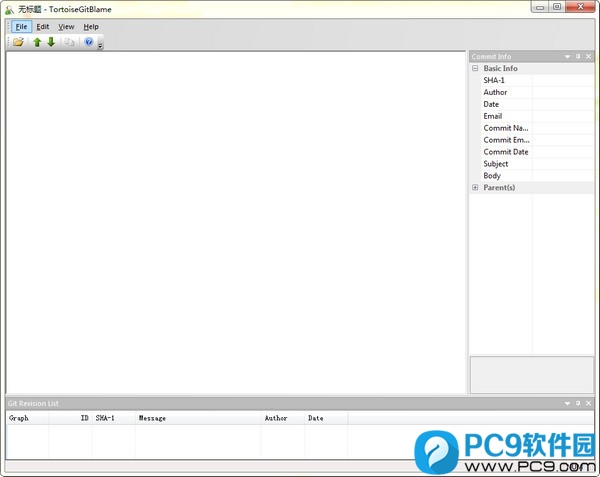Open About with the blue help icon
The height and width of the screenshot is (477, 600).
(88, 42)
